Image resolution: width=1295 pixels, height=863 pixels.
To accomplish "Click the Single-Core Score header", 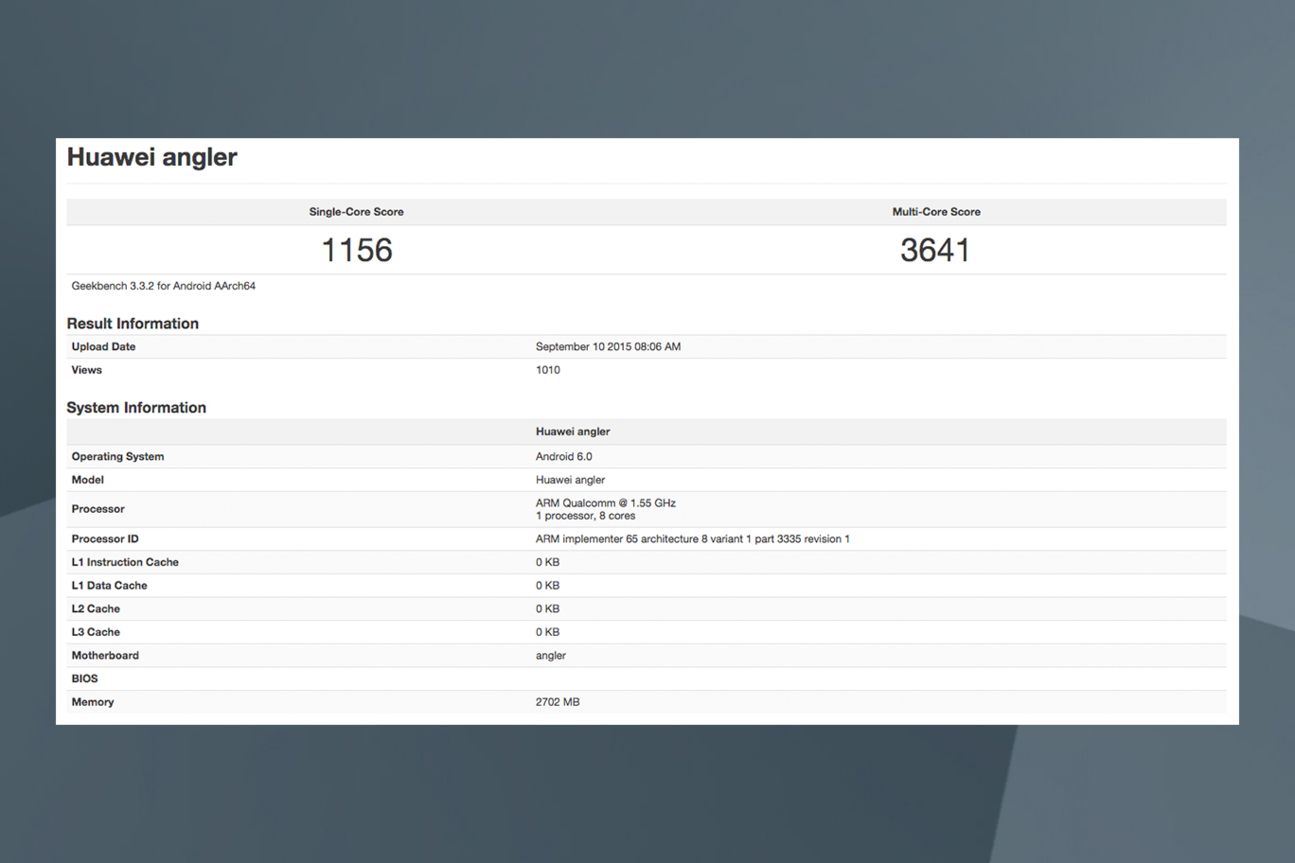I will [x=356, y=212].
